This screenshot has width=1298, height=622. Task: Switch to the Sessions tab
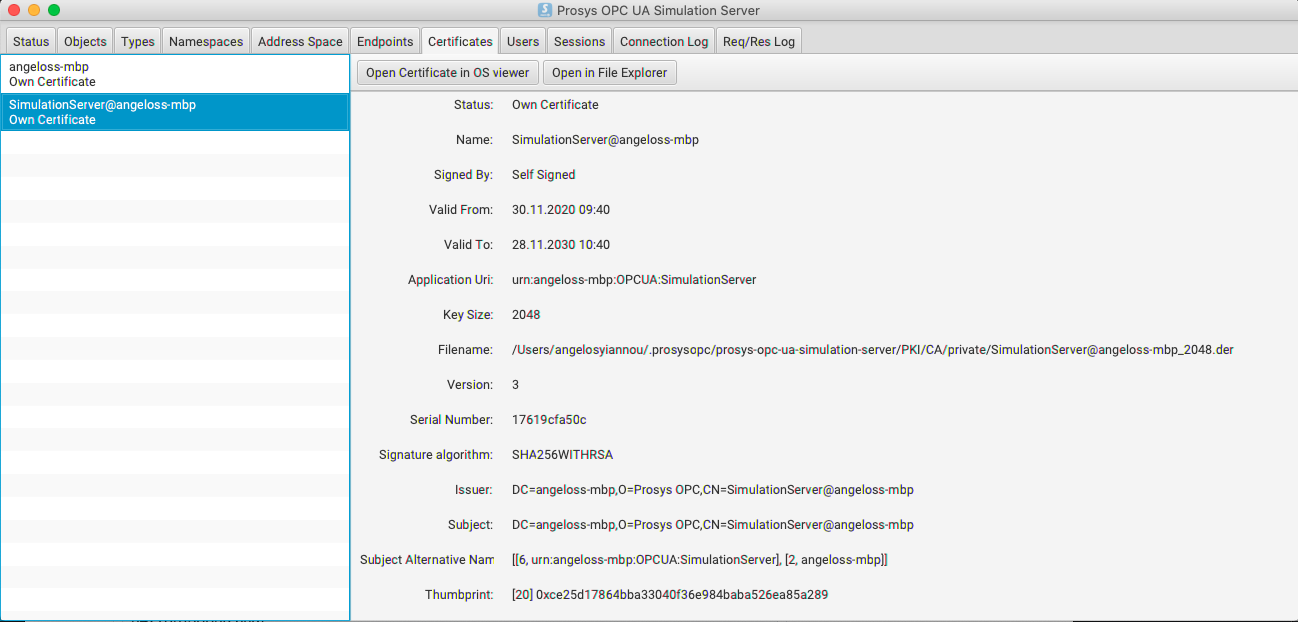(579, 41)
